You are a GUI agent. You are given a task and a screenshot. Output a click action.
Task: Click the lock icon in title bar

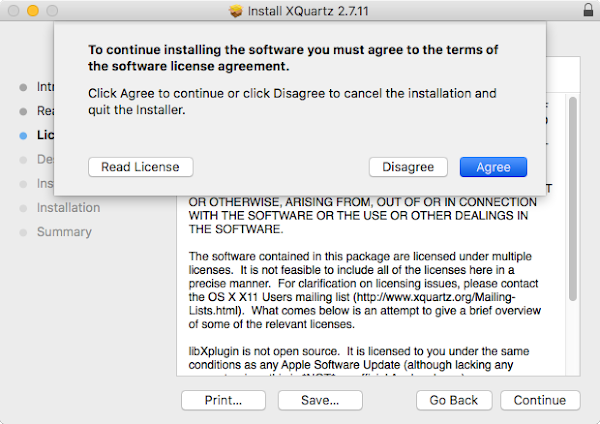(588, 10)
